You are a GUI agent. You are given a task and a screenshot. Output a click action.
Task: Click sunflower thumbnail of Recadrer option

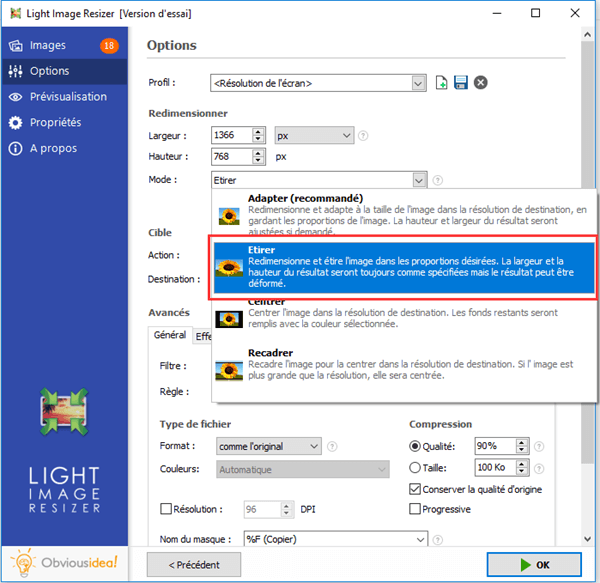tap(229, 371)
